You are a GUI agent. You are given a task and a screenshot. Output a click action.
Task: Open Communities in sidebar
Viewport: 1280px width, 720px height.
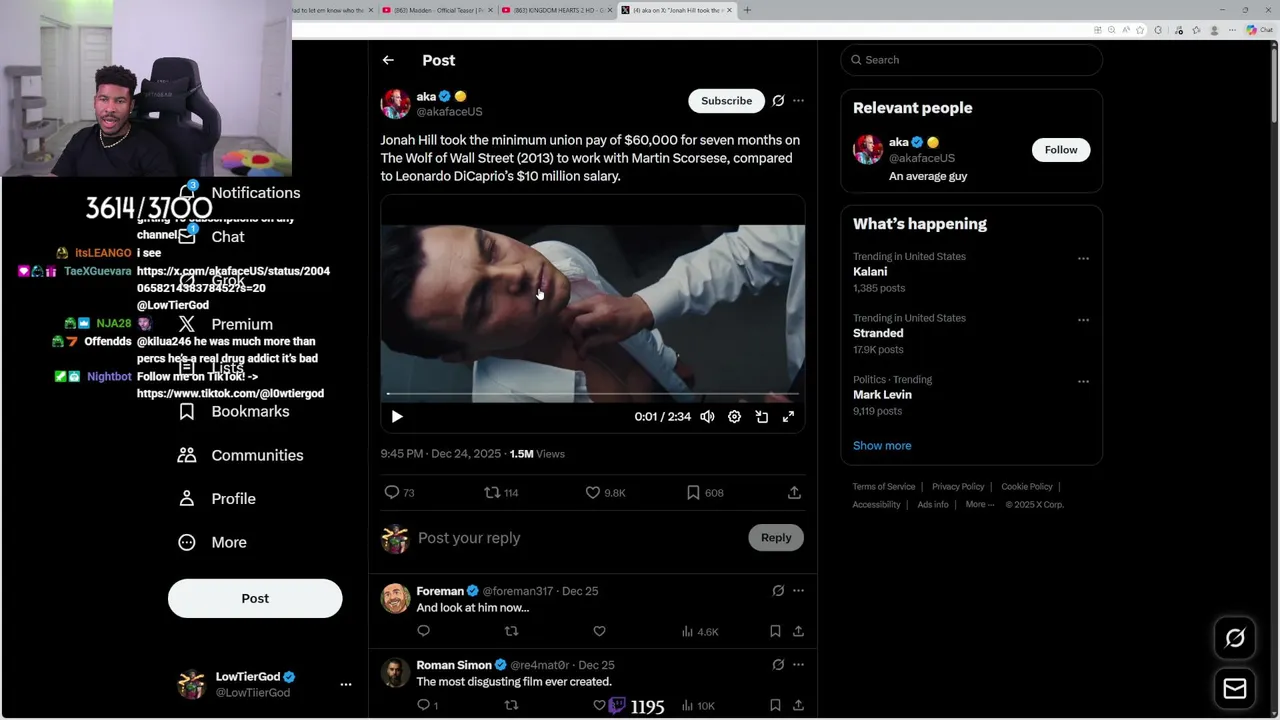[x=241, y=455]
